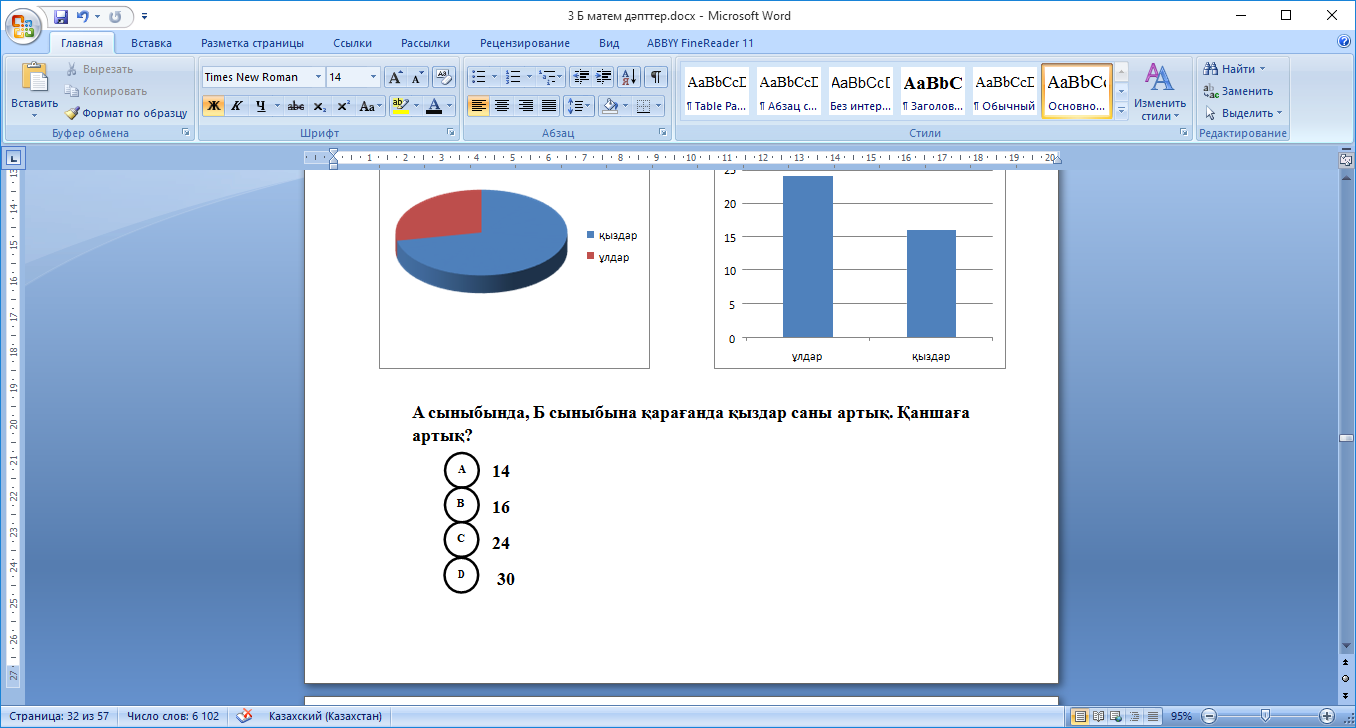1356x728 pixels.
Task: Copy selection with Копировать
Action: point(106,91)
